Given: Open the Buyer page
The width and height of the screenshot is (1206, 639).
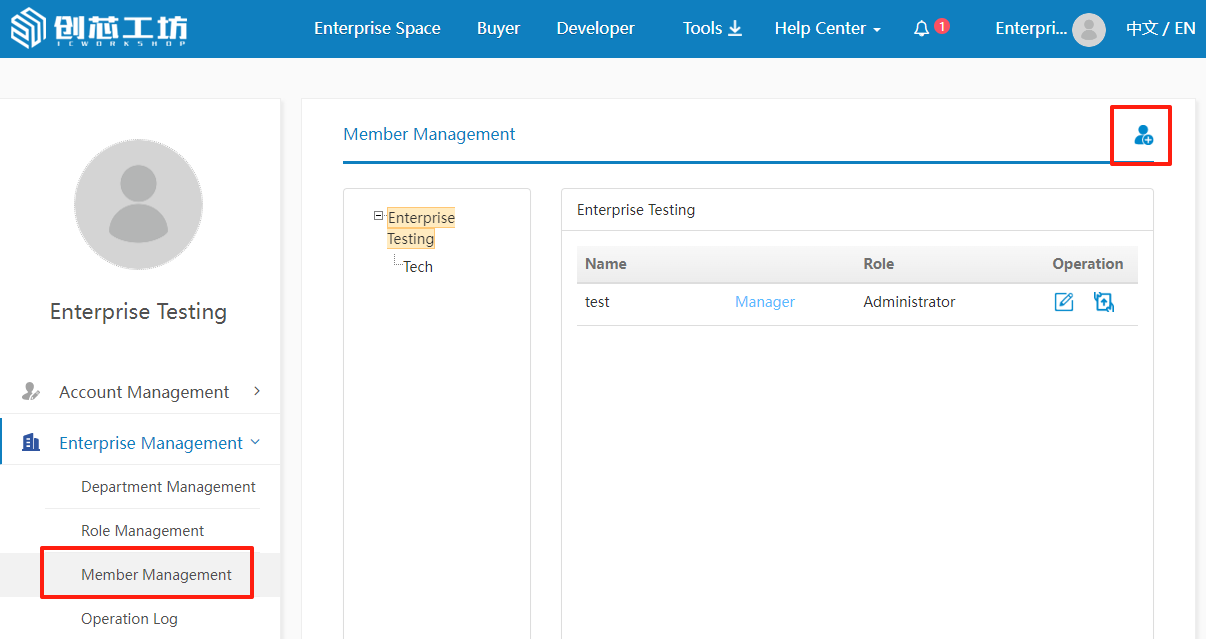Looking at the screenshot, I should (498, 29).
